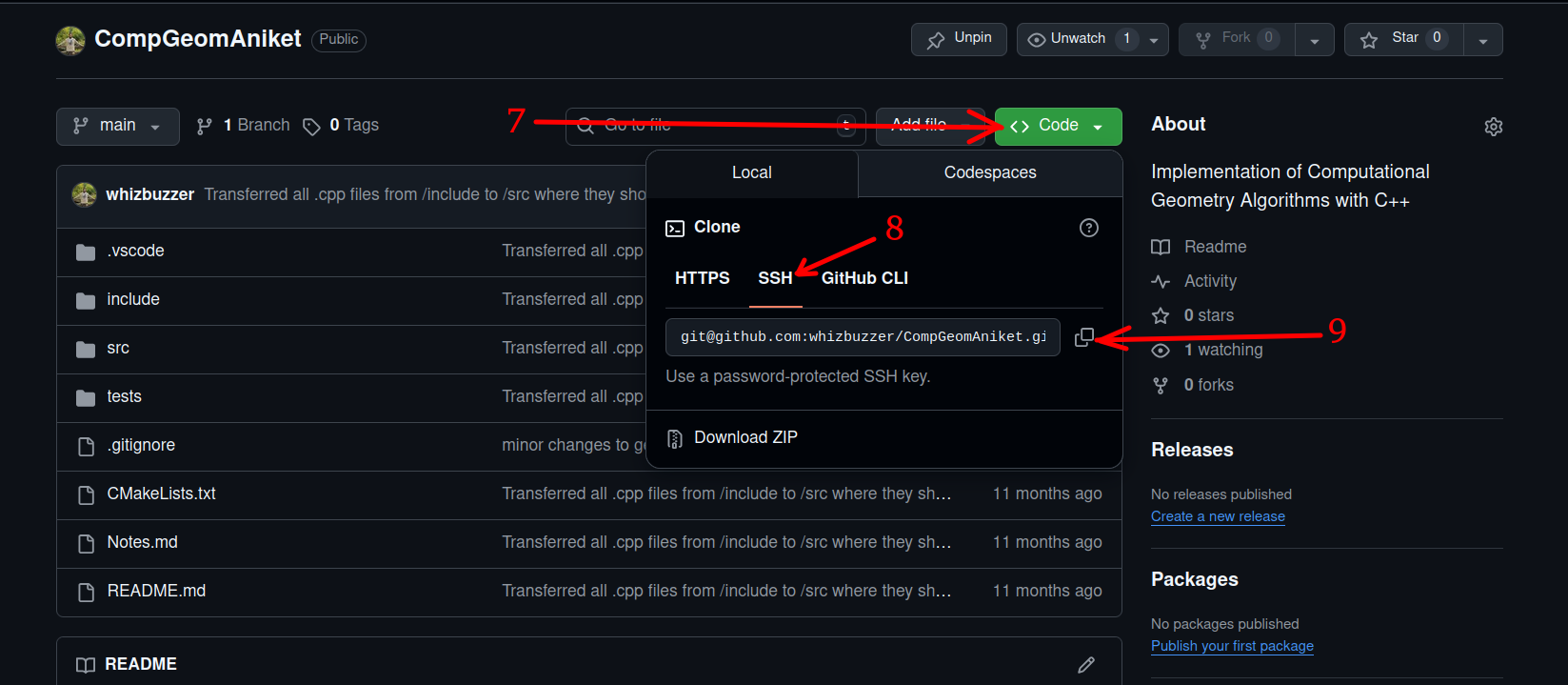
Task: Open the tags icon showing 0 Tags
Action: [x=311, y=127]
